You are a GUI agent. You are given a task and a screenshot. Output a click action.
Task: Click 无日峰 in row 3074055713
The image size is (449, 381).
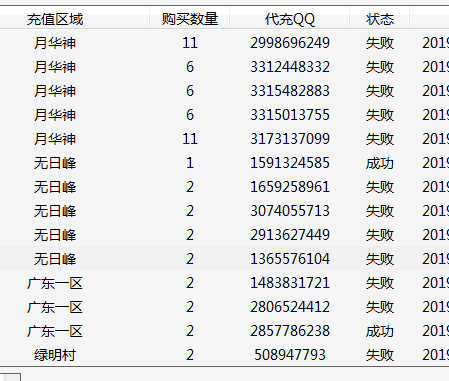[55, 211]
